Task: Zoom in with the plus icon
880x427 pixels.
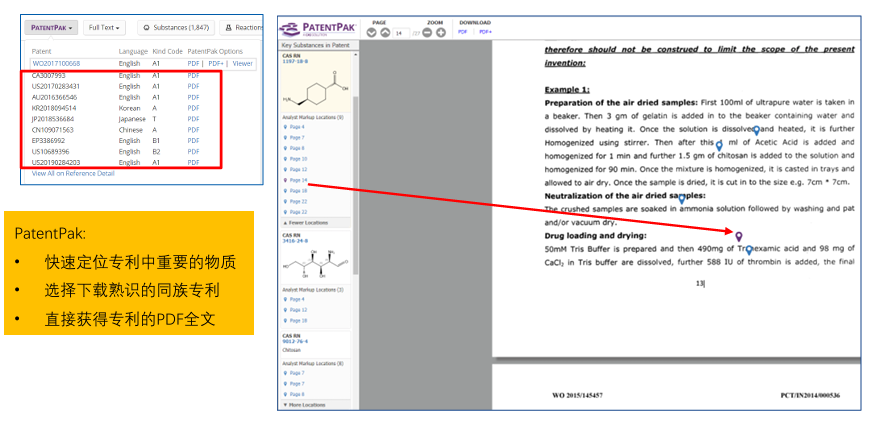Action: 441,33
